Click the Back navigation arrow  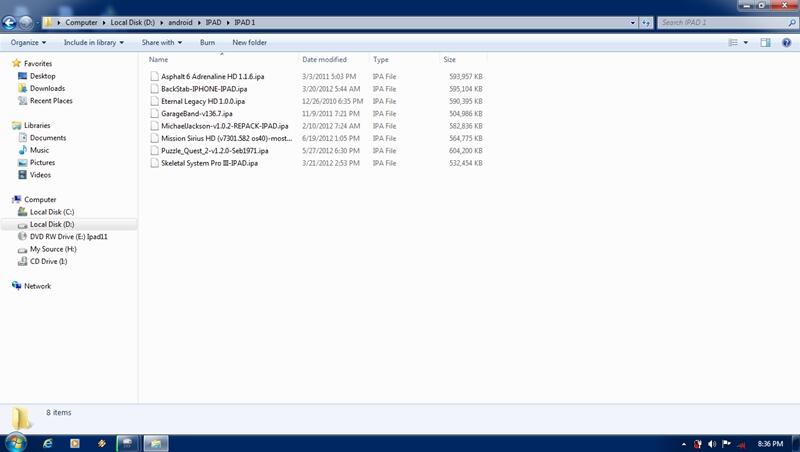click(9, 22)
